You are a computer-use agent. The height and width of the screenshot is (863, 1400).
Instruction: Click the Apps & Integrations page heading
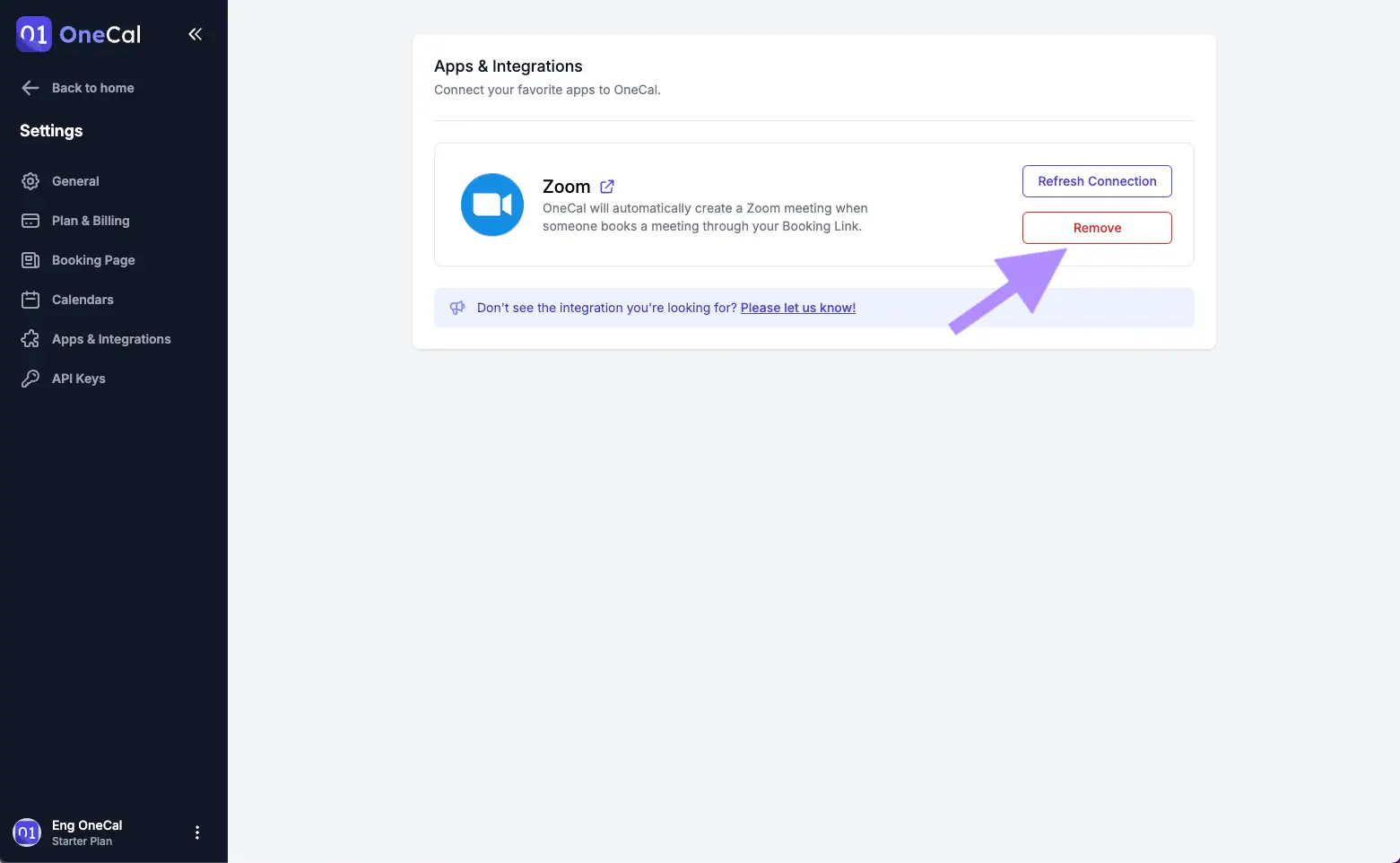[509, 66]
